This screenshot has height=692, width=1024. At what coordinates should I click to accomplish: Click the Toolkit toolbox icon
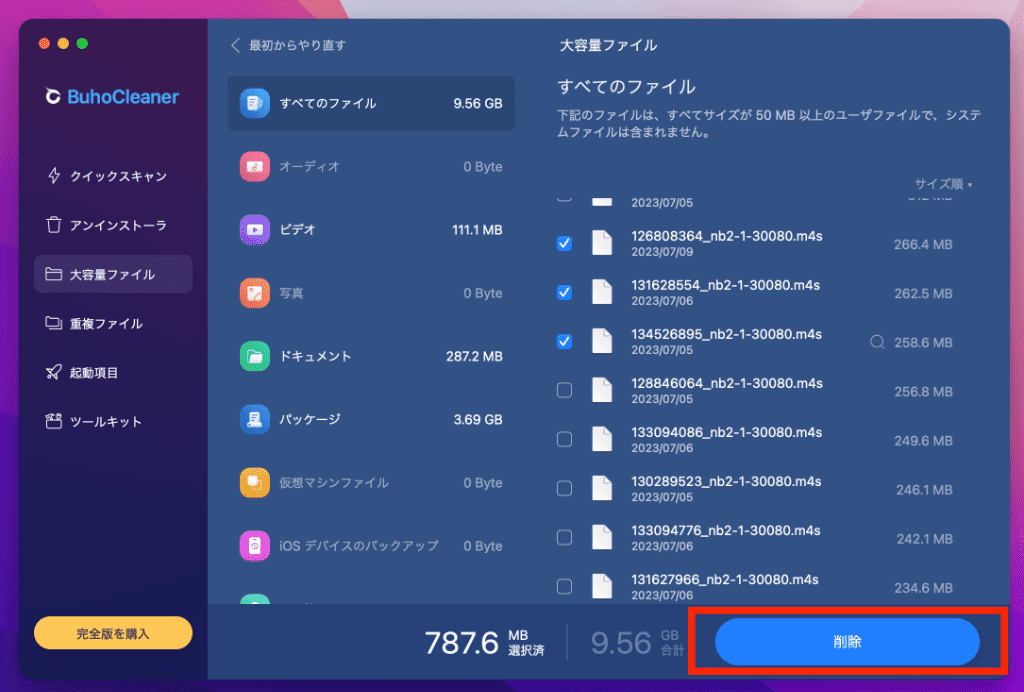coord(54,421)
